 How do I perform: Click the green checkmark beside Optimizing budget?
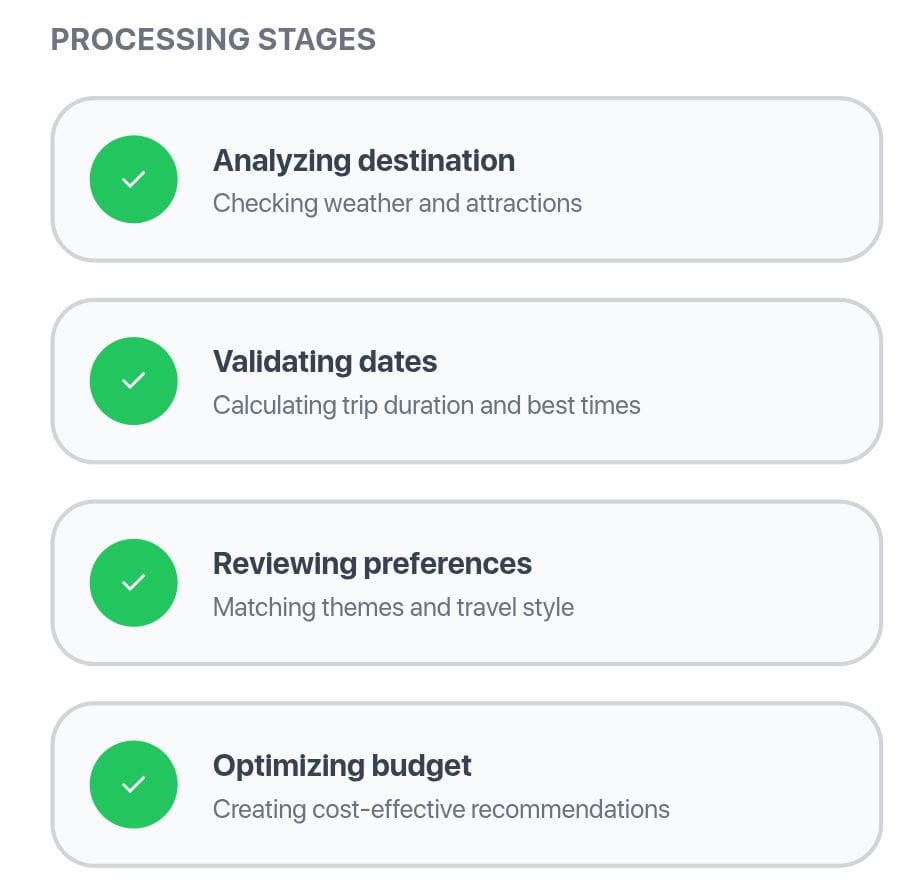[133, 785]
